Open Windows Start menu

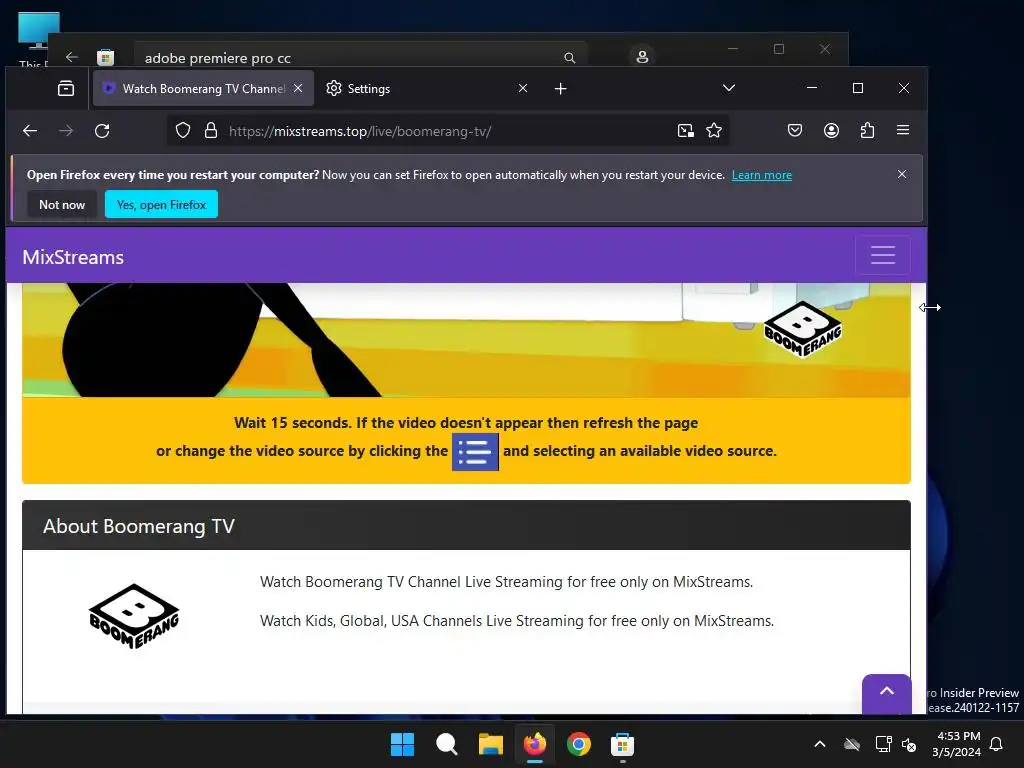(x=402, y=744)
